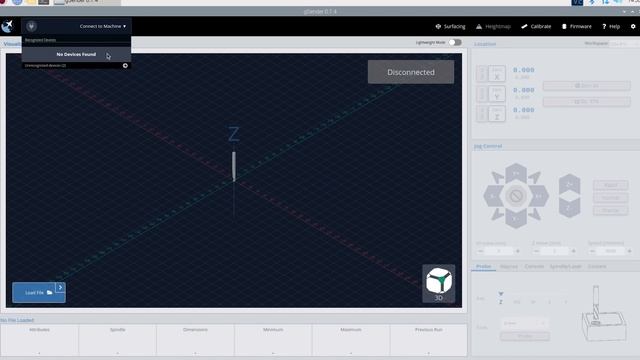The image size is (640, 360).
Task: Zero the X axis button
Action: [497, 73]
